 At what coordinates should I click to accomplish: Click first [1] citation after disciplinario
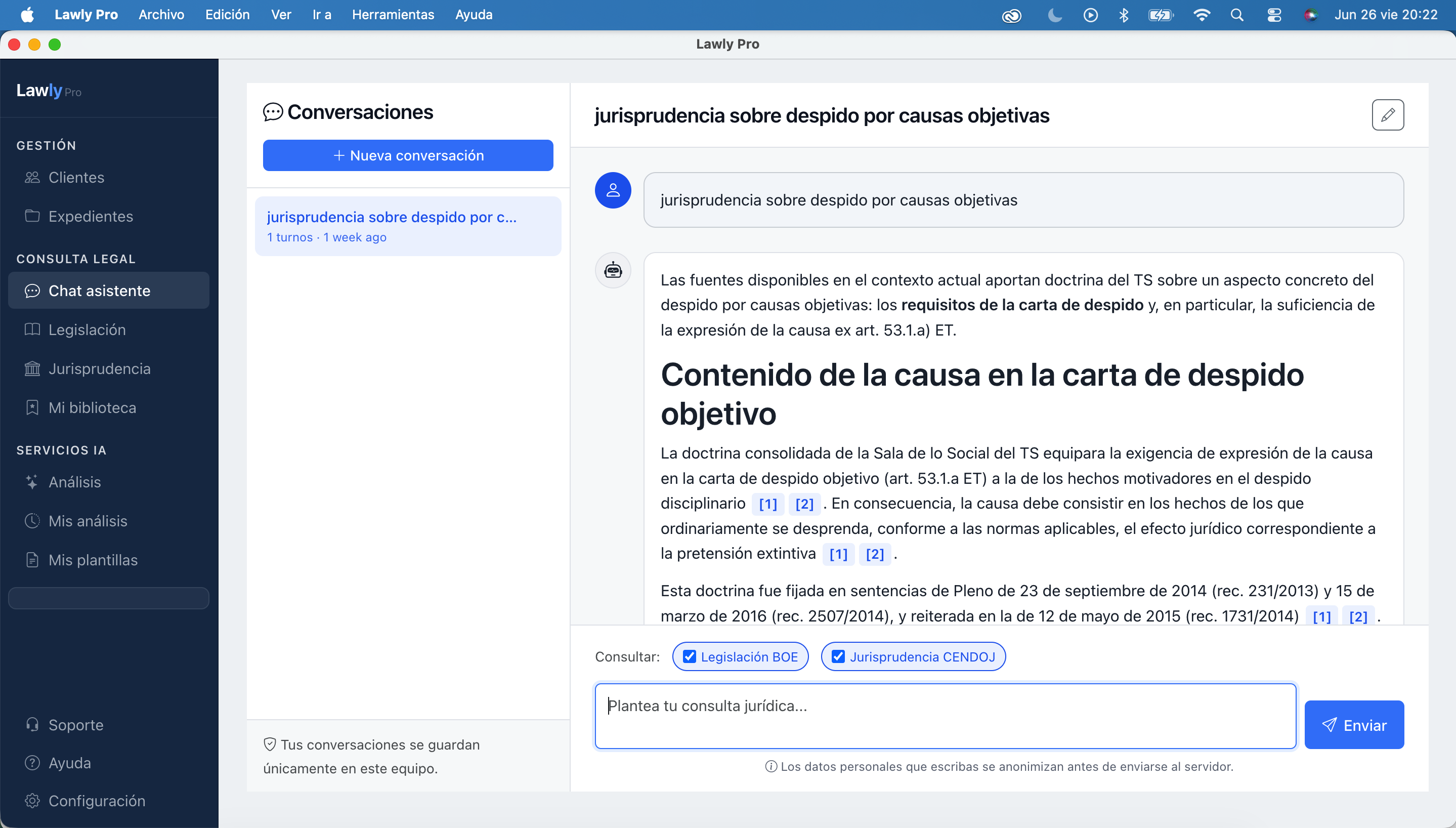(x=768, y=504)
